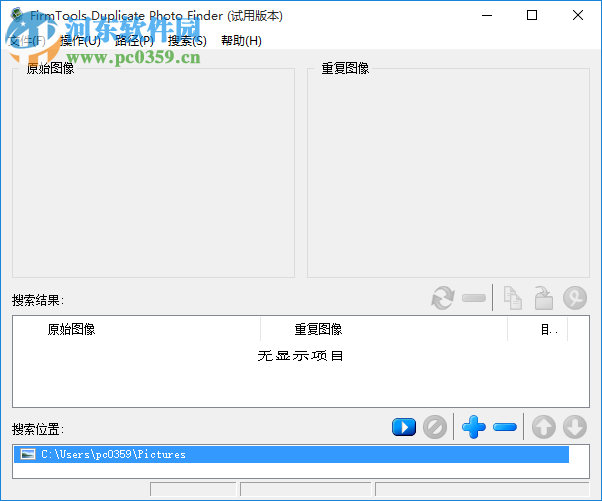602x501 pixels.
Task: Click the 原始图像 preview pane
Action: [153, 173]
